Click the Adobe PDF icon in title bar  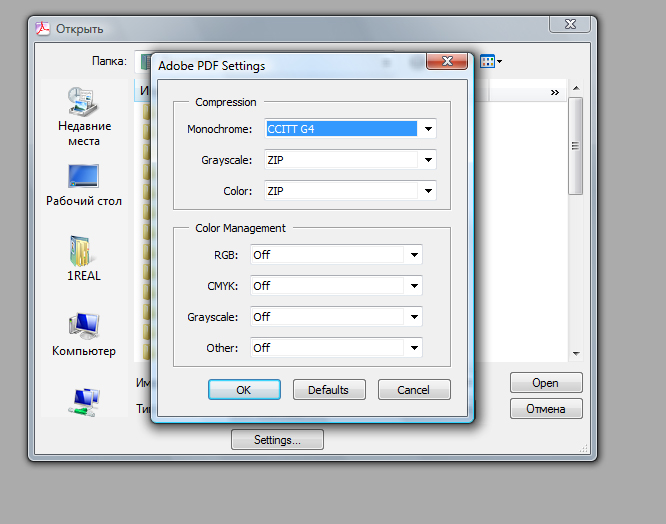click(x=42, y=28)
